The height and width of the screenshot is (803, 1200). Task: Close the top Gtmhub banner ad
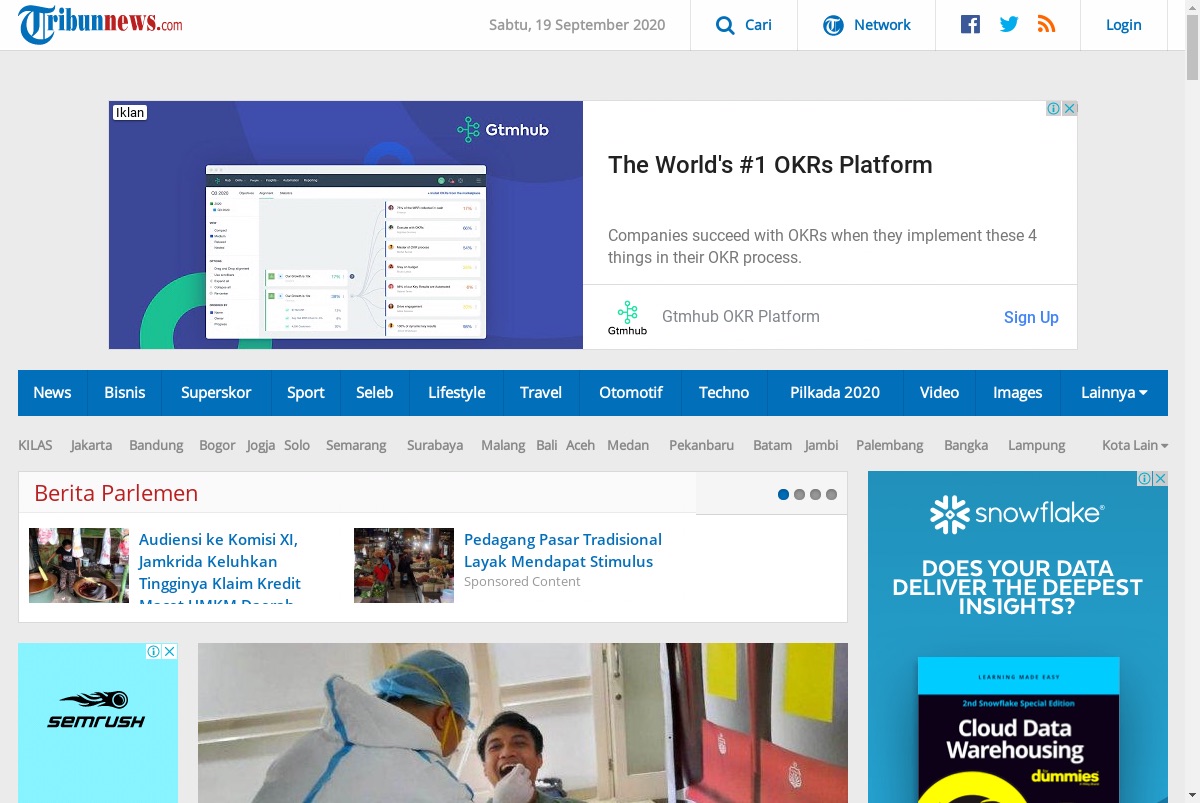point(1070,108)
